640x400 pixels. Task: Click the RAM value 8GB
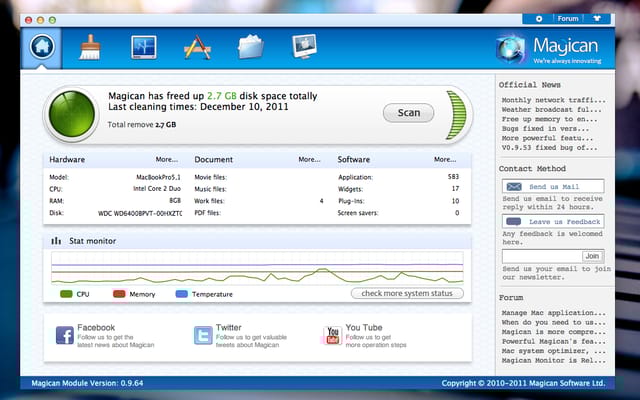[175, 200]
